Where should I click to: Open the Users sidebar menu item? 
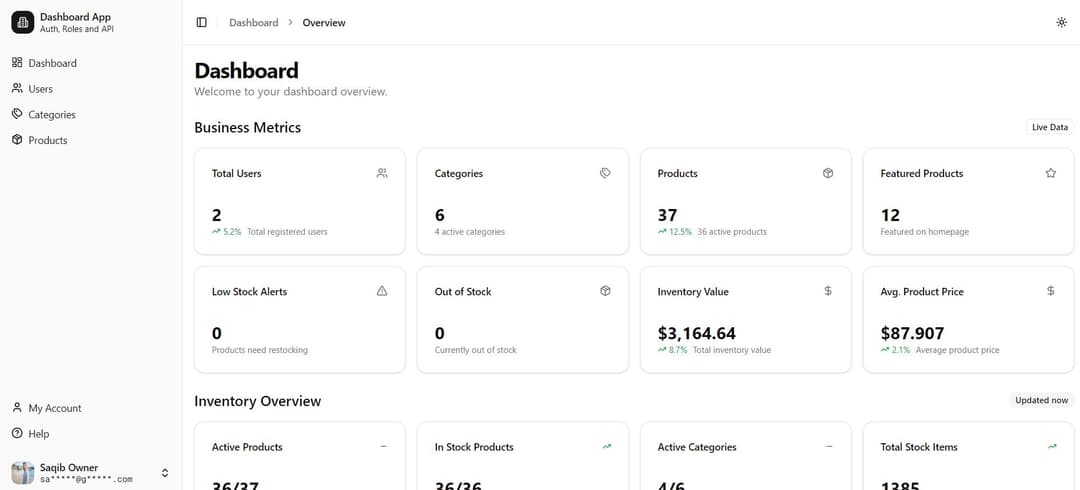[91, 89]
